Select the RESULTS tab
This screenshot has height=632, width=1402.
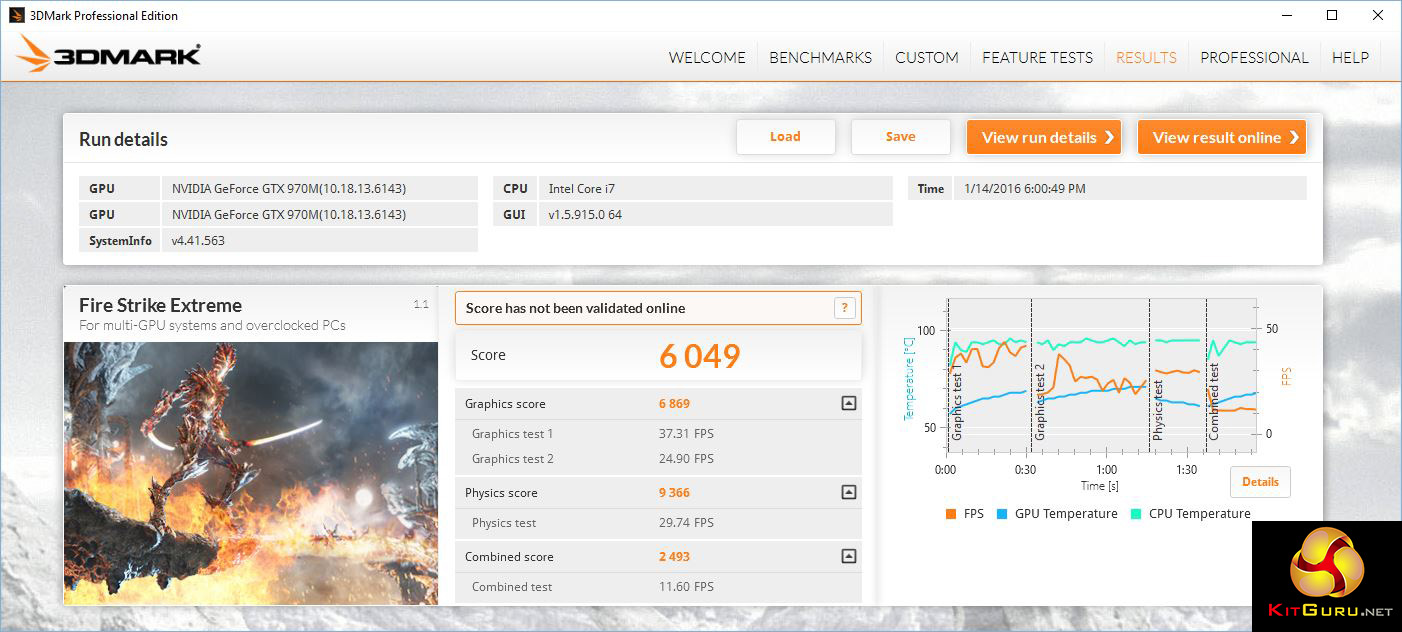(x=1146, y=58)
